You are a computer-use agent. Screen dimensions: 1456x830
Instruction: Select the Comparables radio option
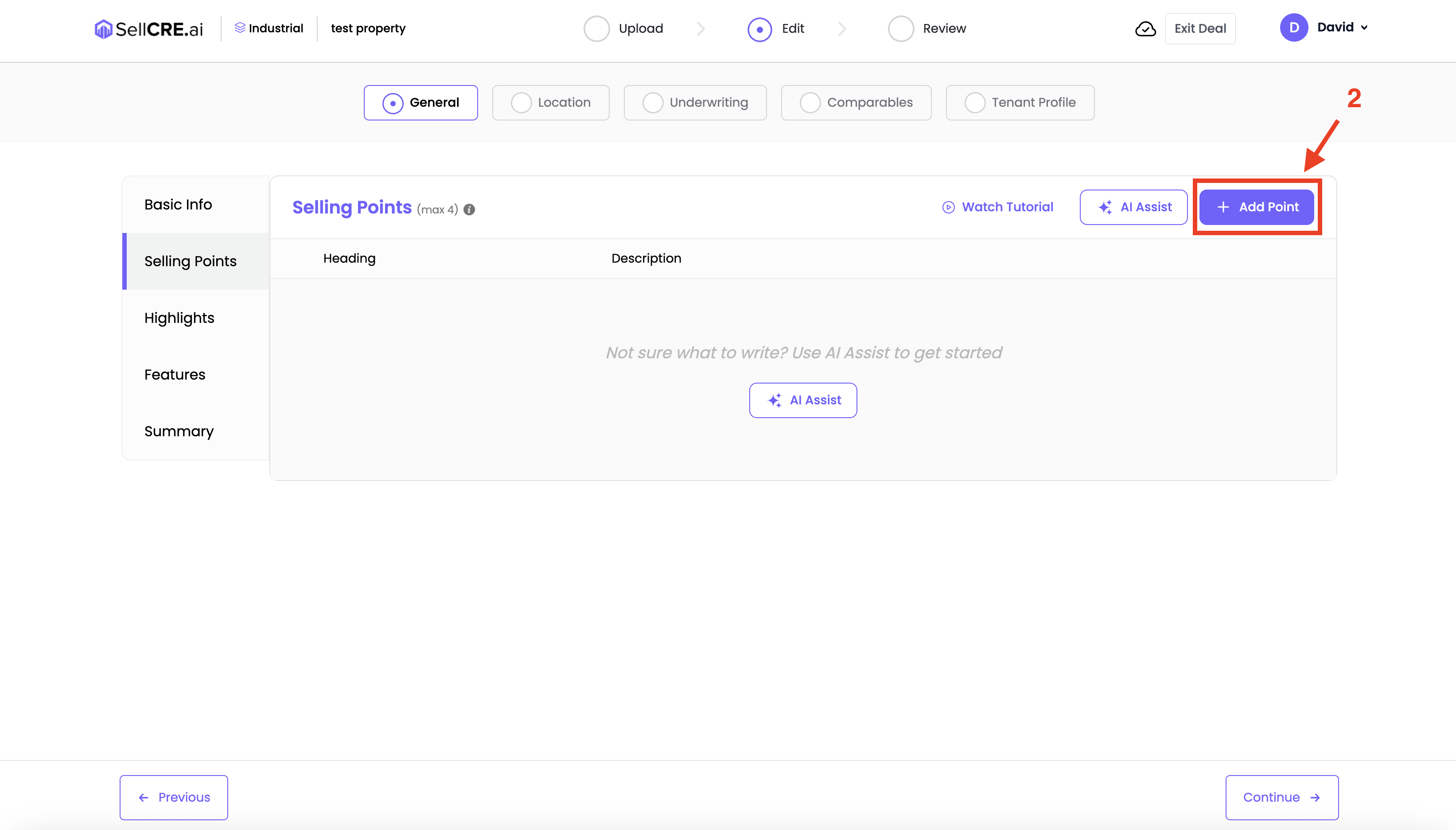(810, 103)
